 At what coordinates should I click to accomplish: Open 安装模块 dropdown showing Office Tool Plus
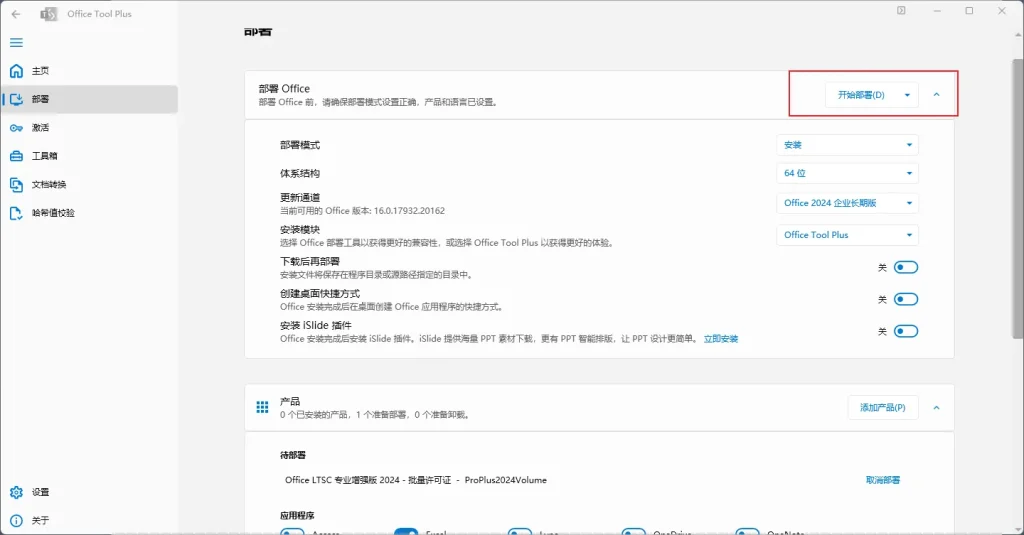847,235
